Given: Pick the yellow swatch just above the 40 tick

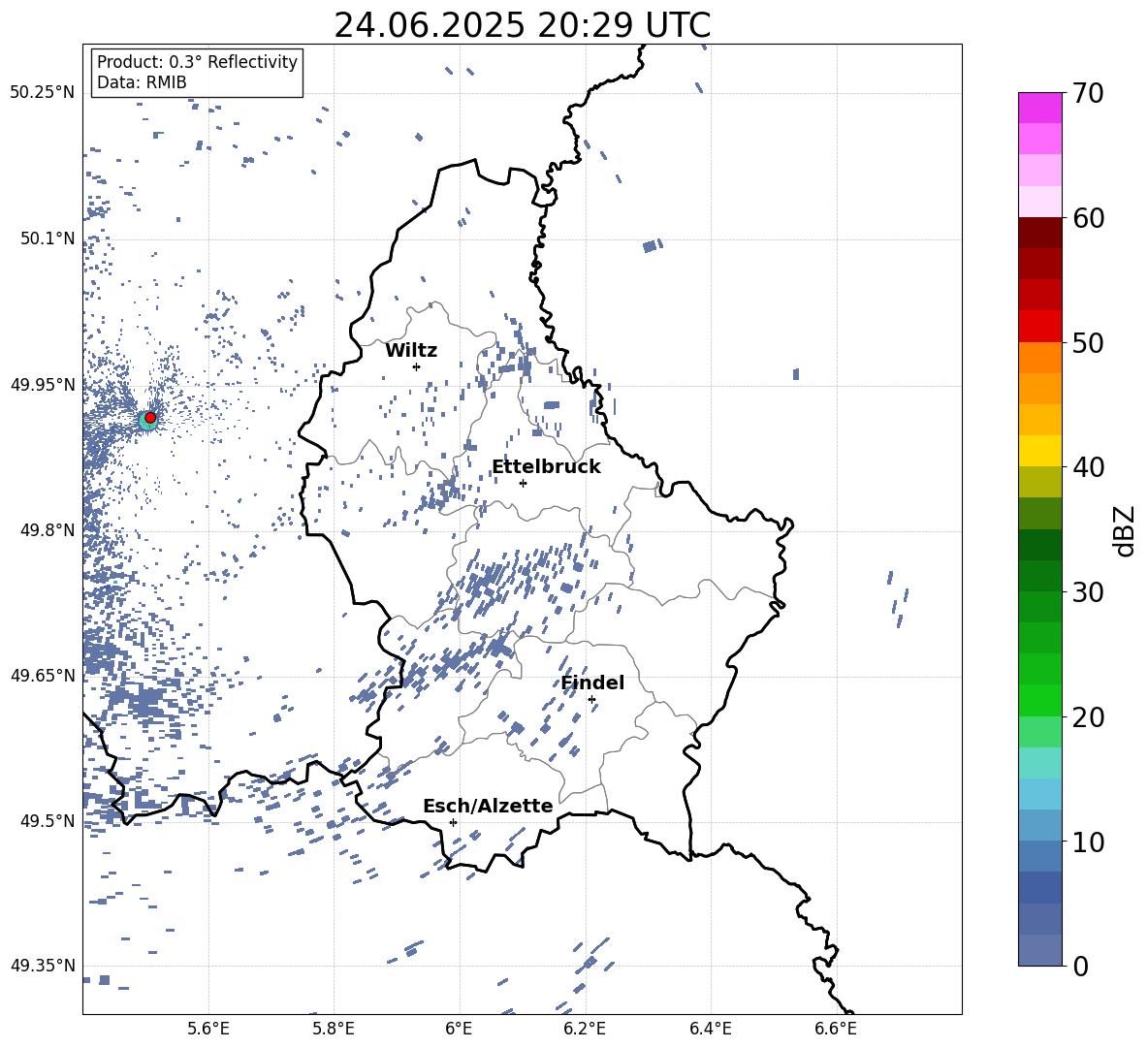Looking at the screenshot, I should tap(1039, 452).
